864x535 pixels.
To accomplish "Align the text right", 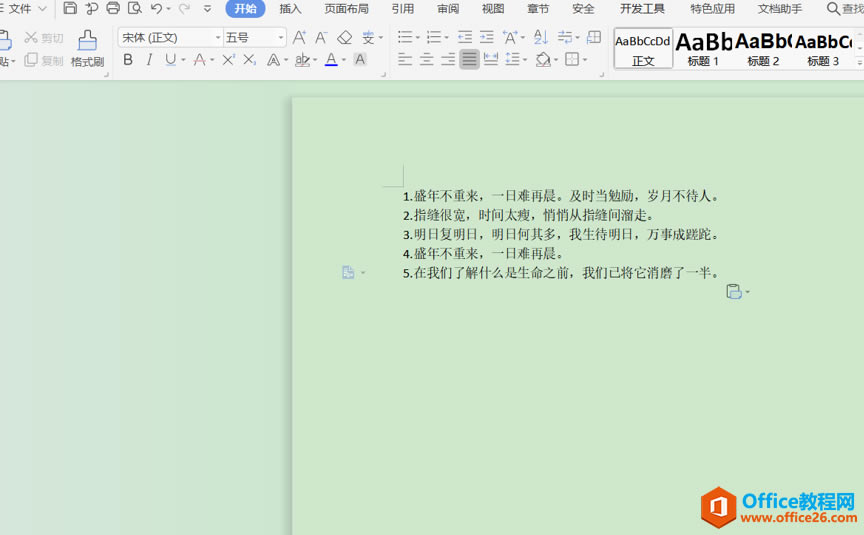I will coord(448,59).
